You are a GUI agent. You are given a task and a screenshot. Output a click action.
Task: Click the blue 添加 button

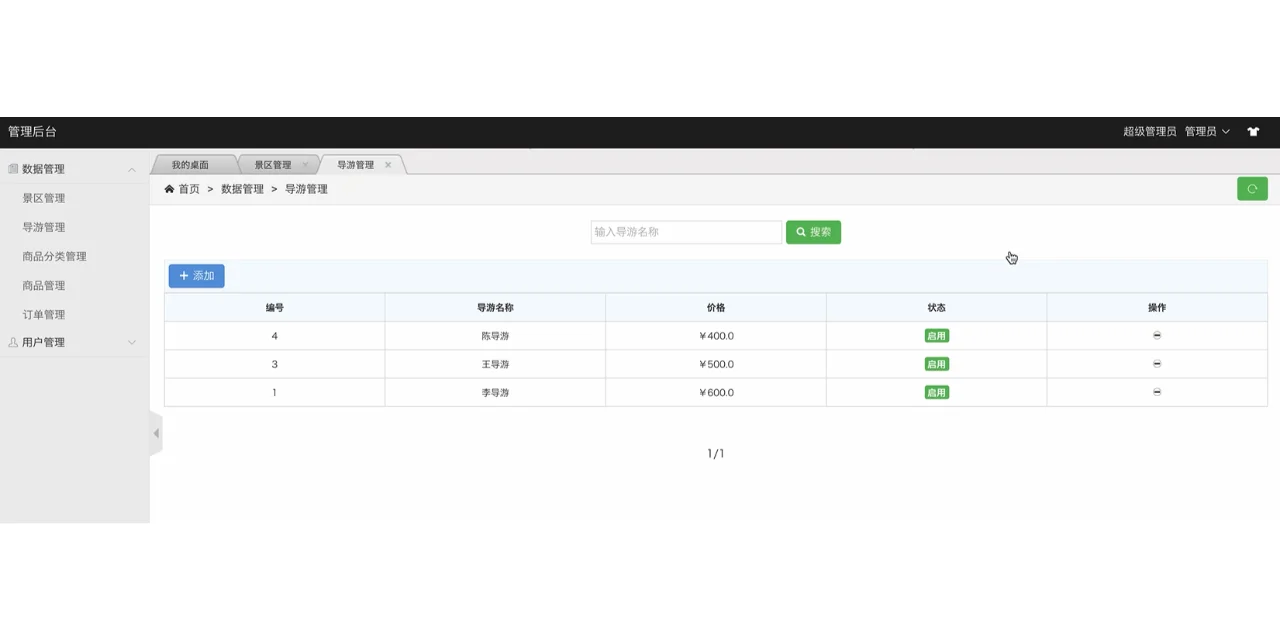(x=197, y=276)
